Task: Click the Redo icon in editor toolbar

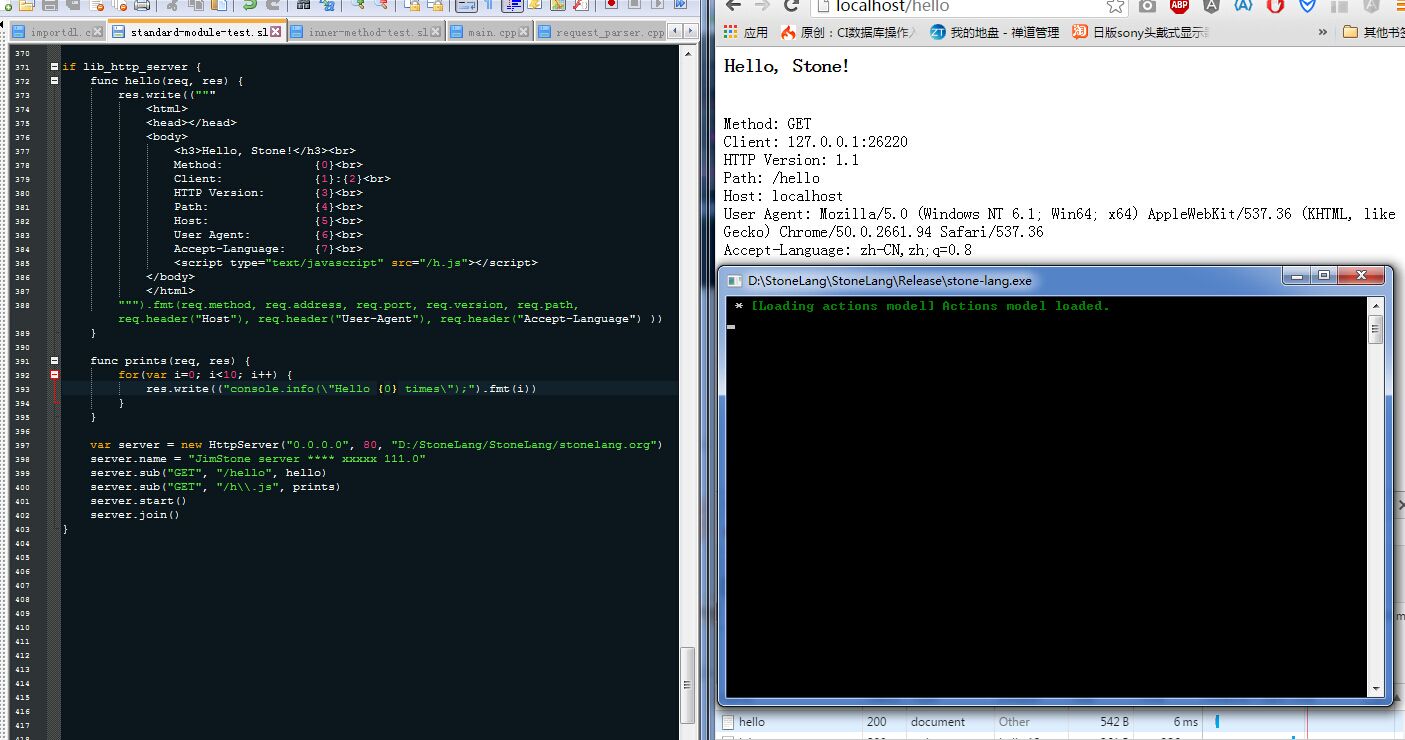Action: tap(272, 6)
